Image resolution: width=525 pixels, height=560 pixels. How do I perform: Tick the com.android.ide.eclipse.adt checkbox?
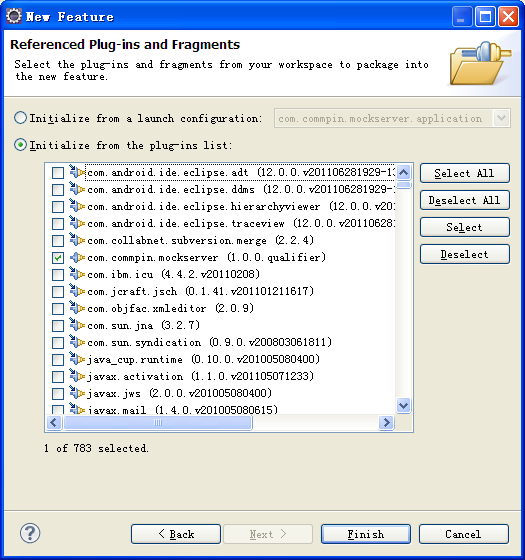58,173
